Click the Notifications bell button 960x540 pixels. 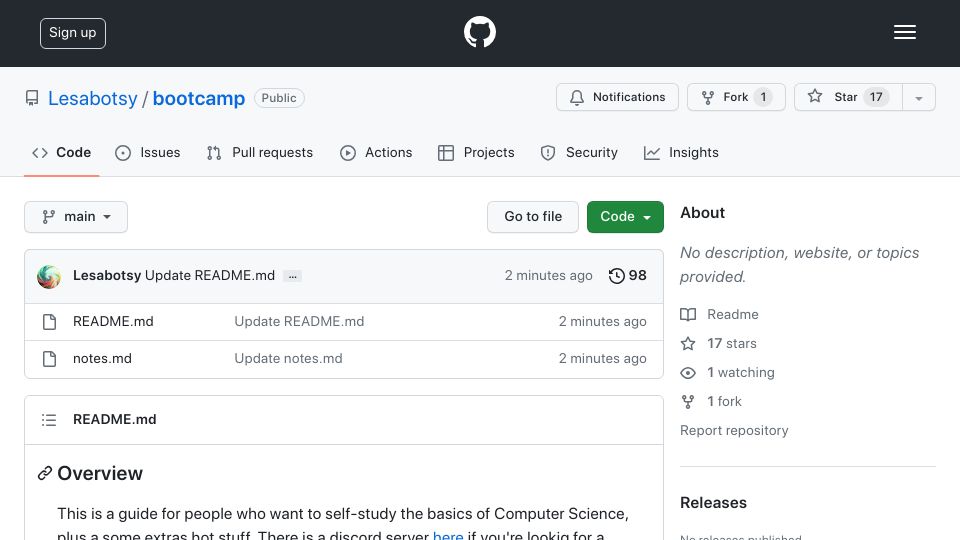pos(617,97)
